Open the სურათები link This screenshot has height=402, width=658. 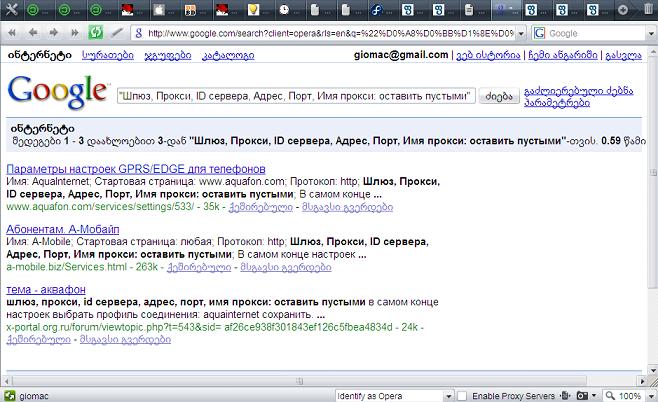pyautogui.click(x=108, y=55)
